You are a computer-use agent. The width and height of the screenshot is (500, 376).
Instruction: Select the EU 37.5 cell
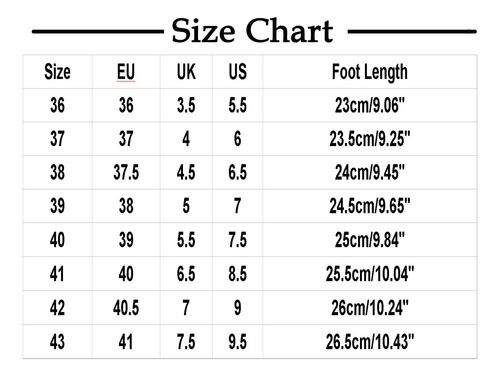[126, 173]
